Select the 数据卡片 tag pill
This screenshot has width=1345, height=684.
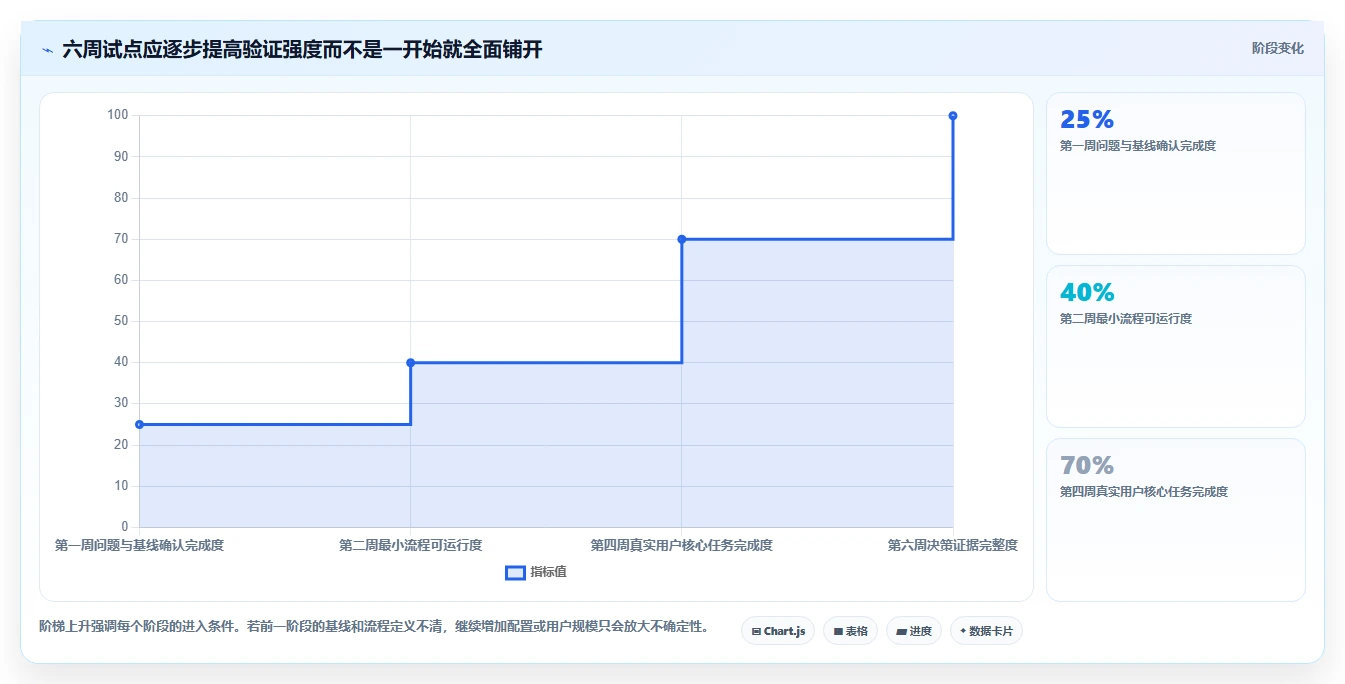point(986,631)
